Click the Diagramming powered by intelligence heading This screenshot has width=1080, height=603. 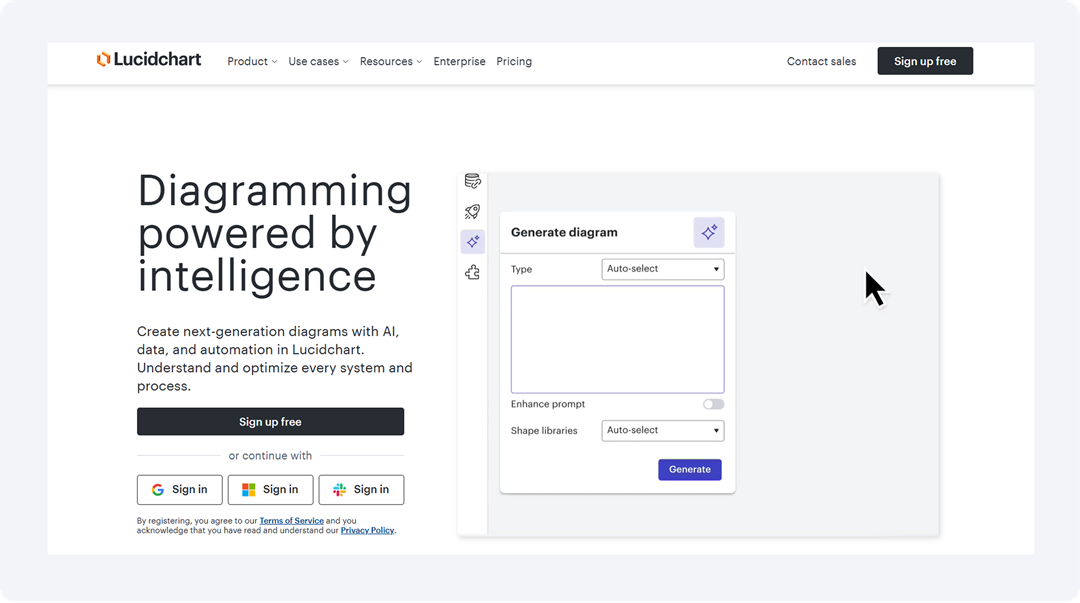coord(275,233)
